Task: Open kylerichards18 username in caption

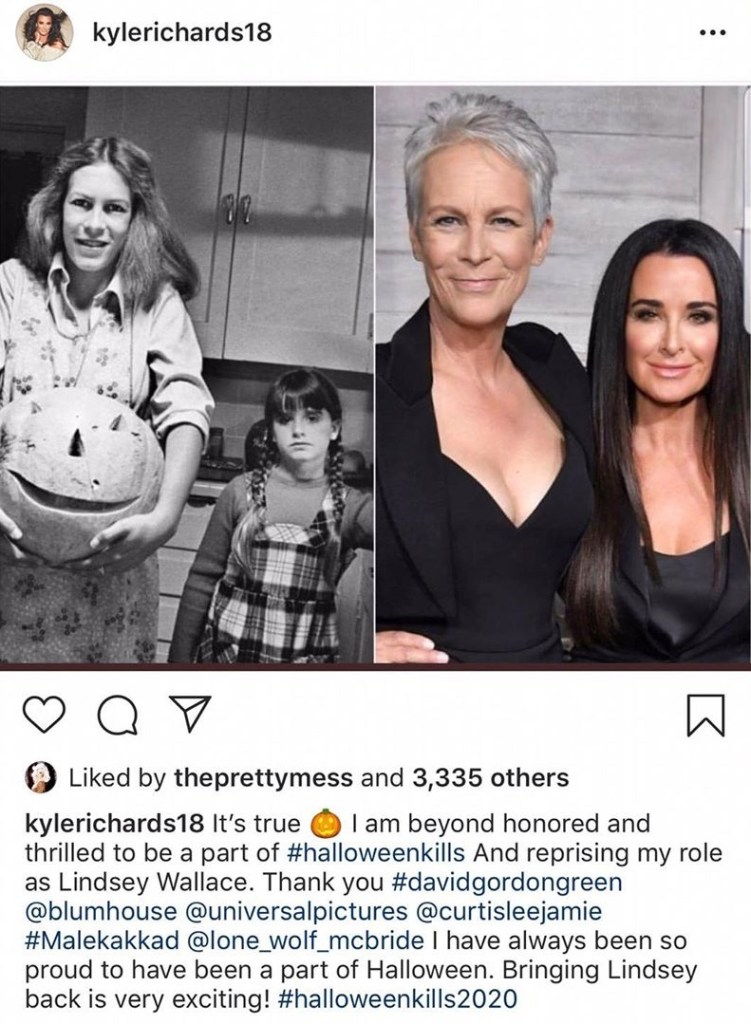Action: tap(114, 824)
